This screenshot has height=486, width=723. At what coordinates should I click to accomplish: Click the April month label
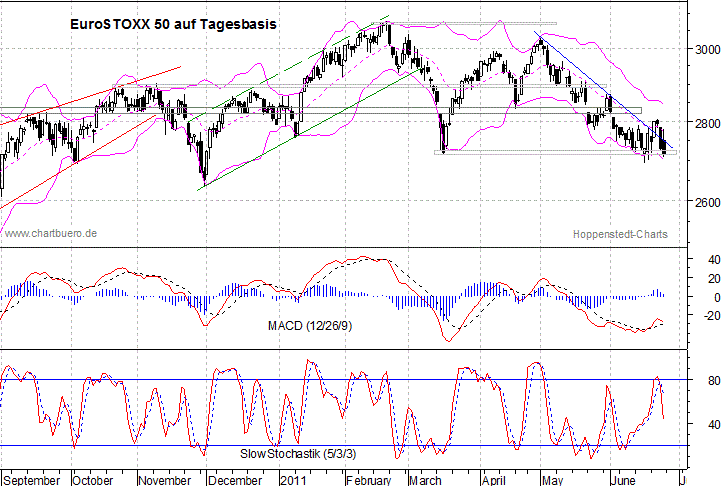tap(493, 480)
